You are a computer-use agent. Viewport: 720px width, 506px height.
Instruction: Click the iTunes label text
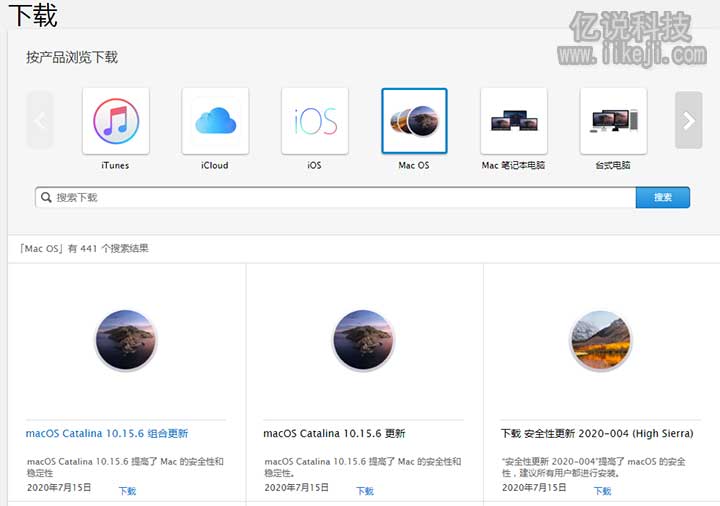click(115, 165)
